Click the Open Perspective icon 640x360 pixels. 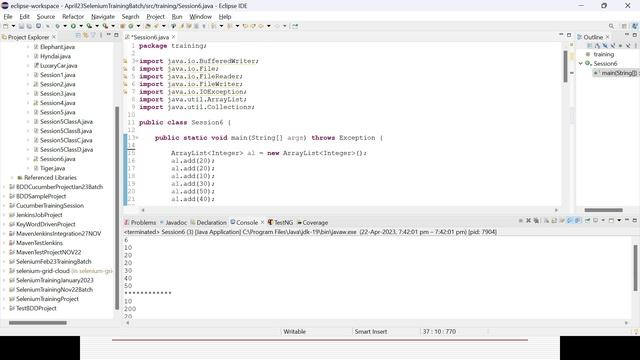coord(624,26)
